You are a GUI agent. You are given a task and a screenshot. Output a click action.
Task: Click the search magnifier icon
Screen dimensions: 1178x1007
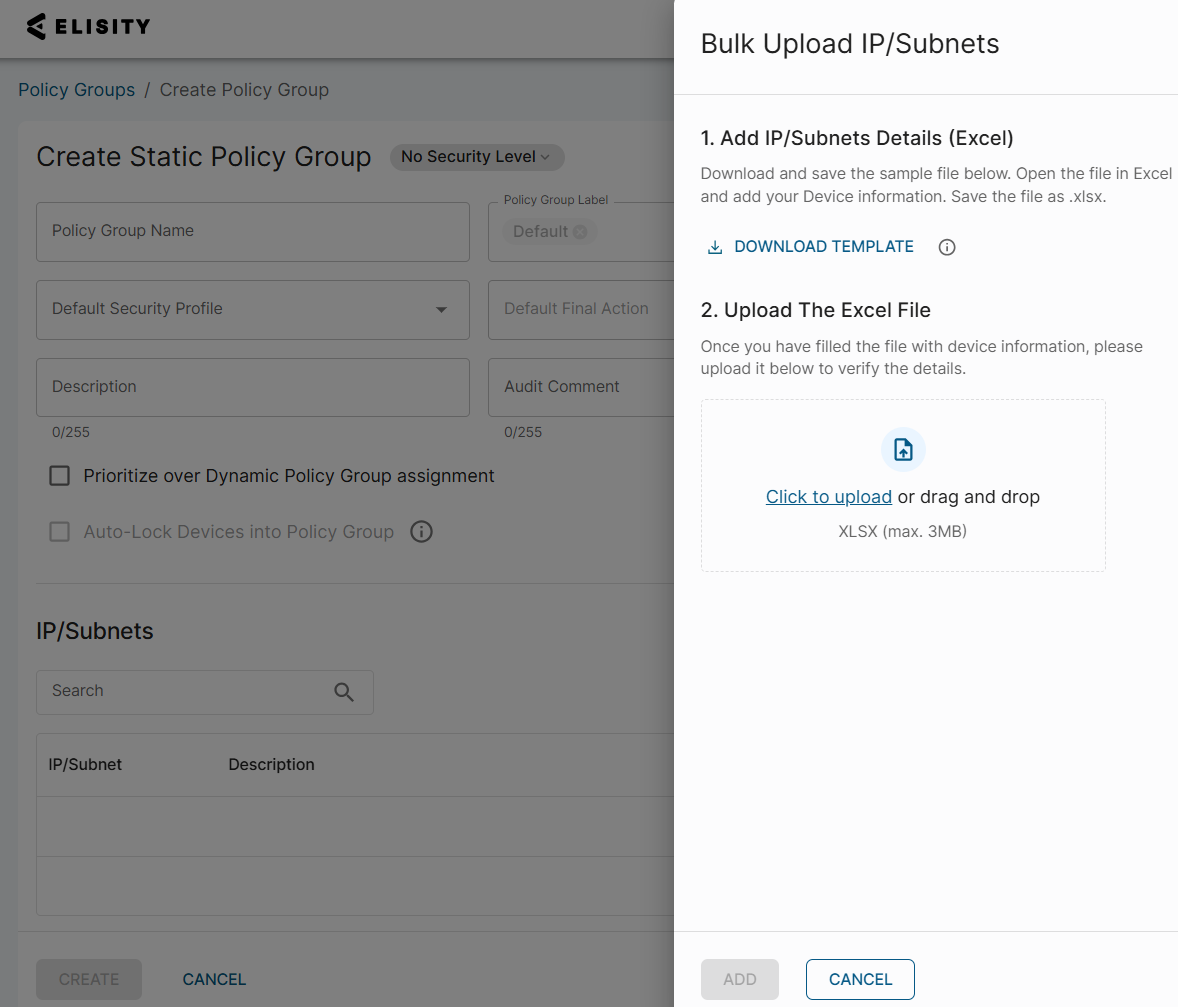344,692
